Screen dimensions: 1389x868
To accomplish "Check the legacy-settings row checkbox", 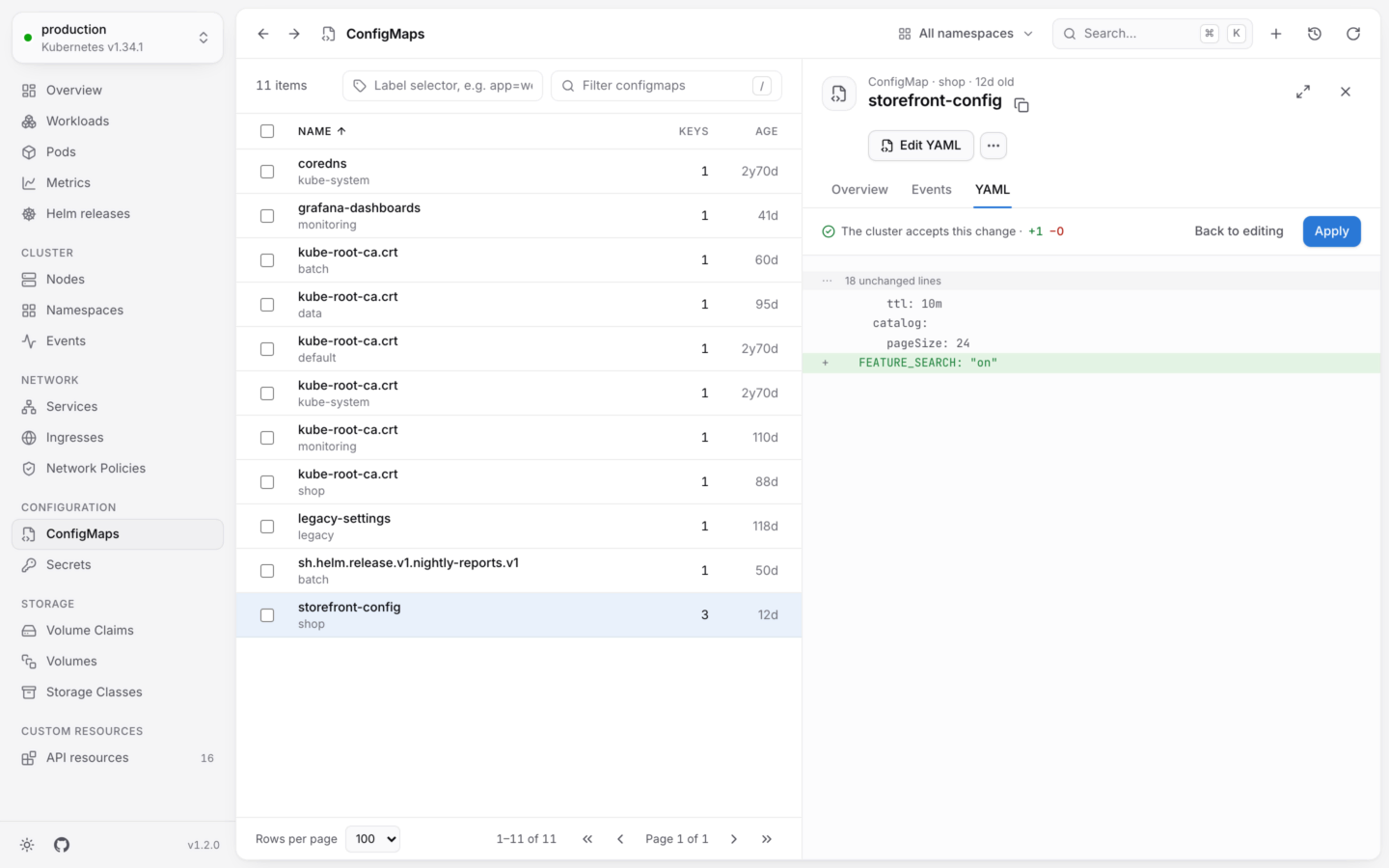I will click(x=267, y=527).
